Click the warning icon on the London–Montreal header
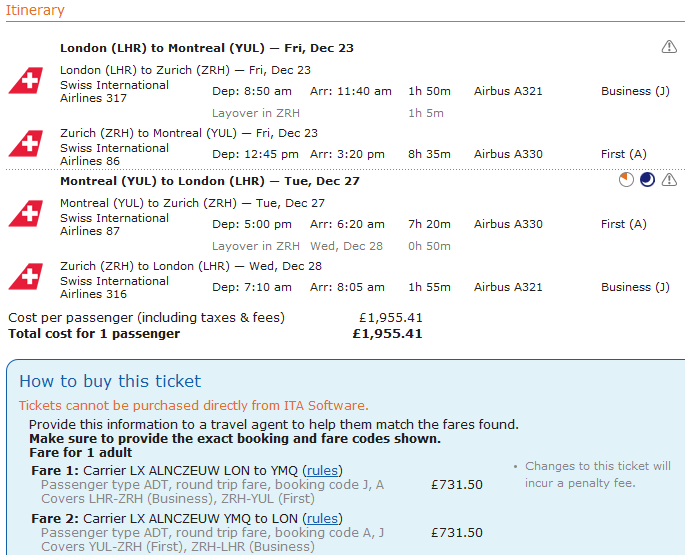This screenshot has width=685, height=555. tap(669, 47)
